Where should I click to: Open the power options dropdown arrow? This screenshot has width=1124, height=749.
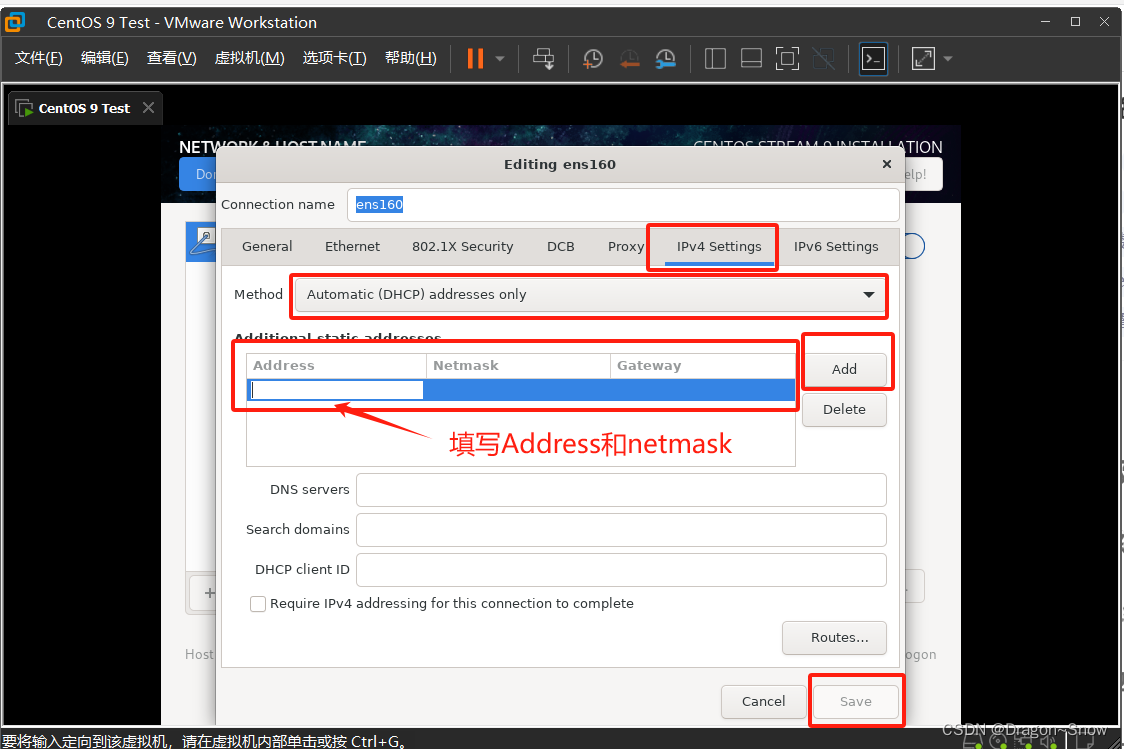pos(500,59)
